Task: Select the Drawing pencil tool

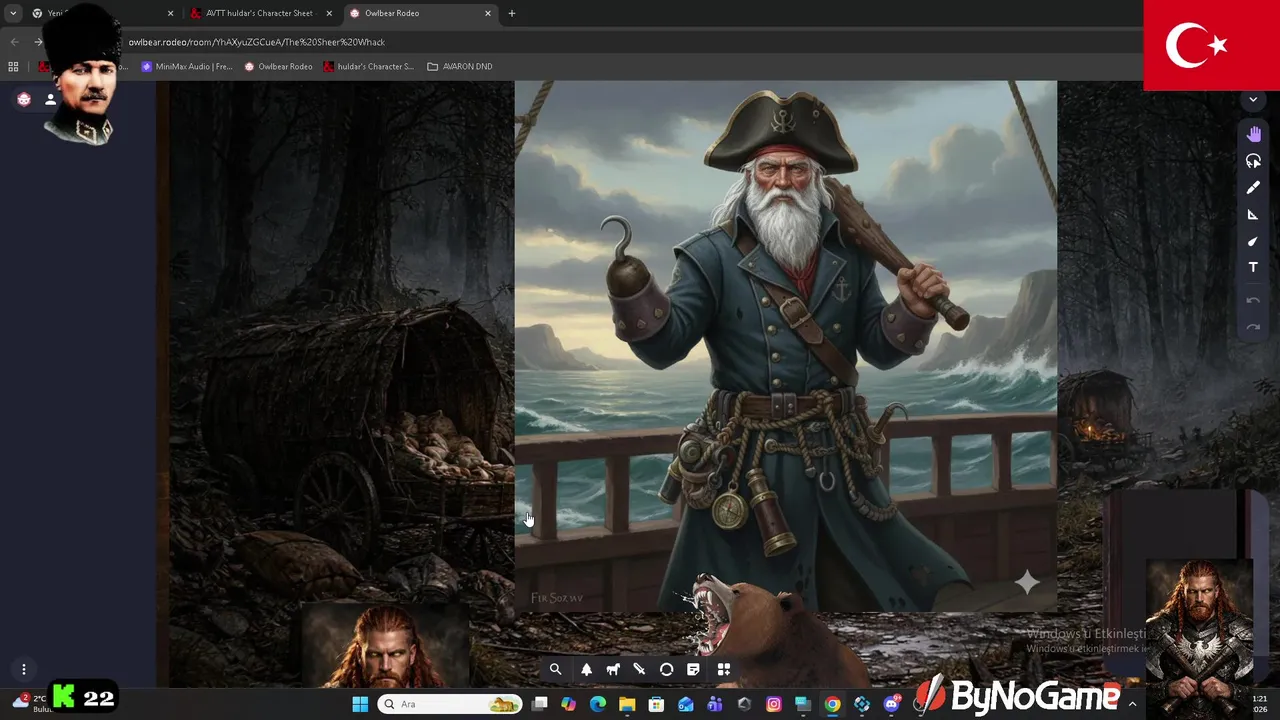Action: (1253, 188)
